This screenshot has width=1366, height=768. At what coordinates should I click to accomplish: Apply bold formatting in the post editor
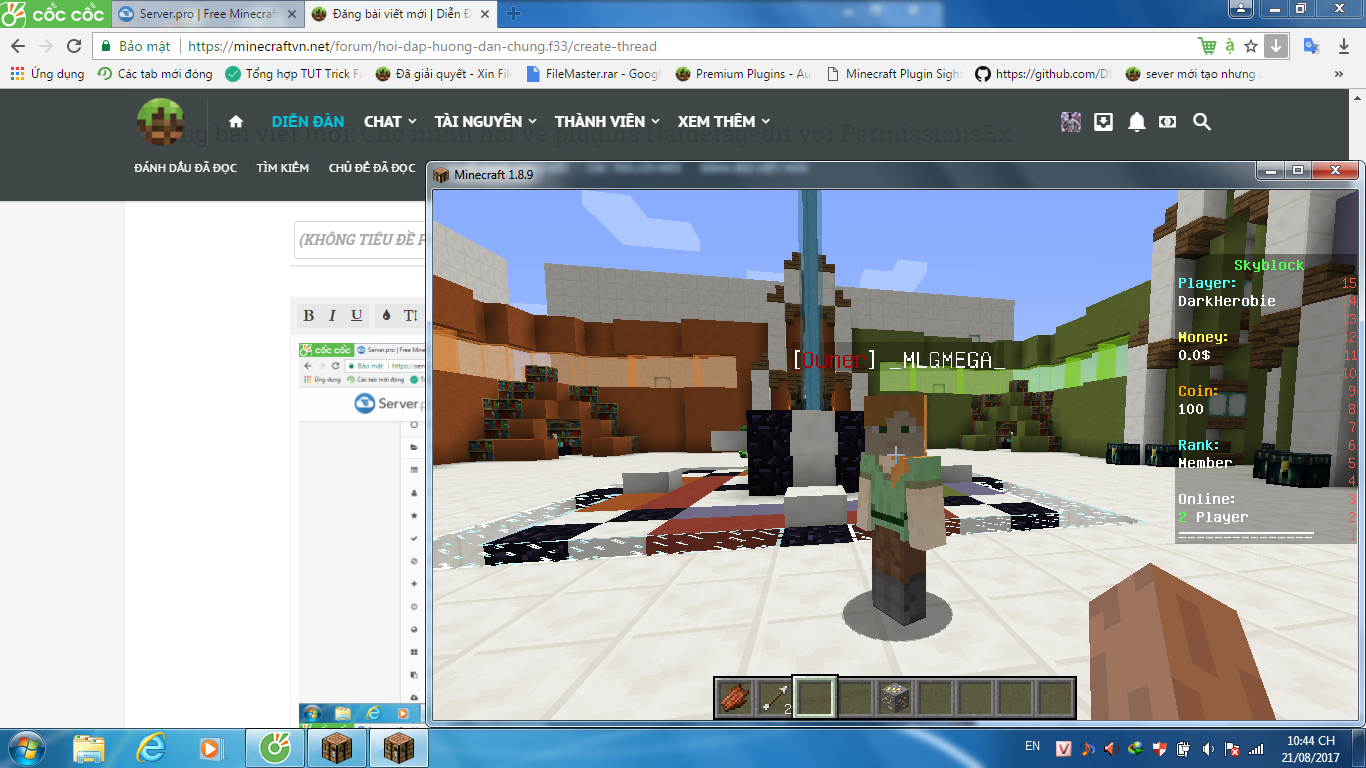tap(308, 316)
